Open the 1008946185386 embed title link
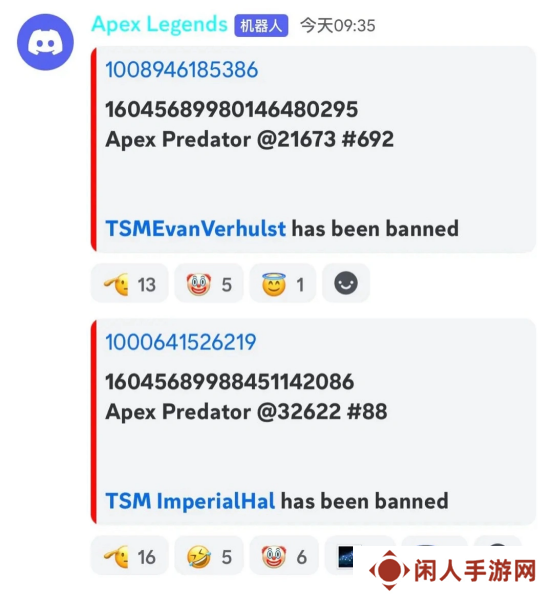The image size is (553, 596). tap(182, 70)
